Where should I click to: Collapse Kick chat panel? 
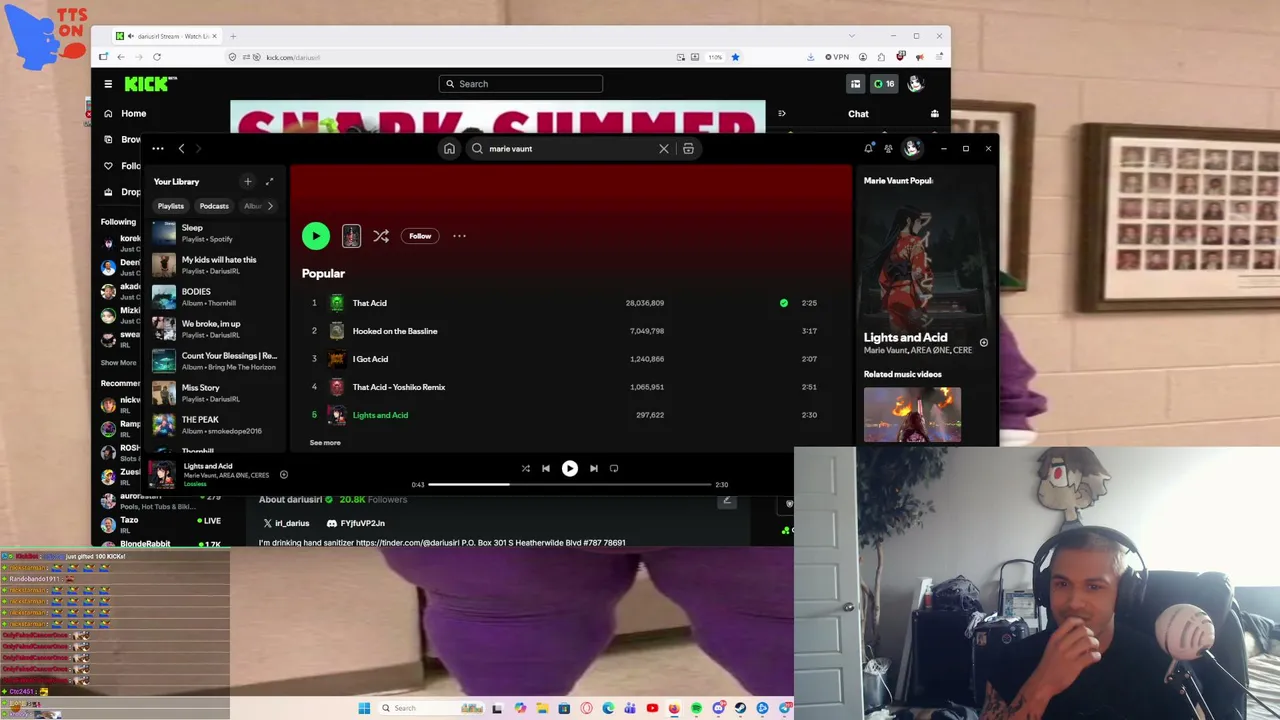click(x=782, y=114)
